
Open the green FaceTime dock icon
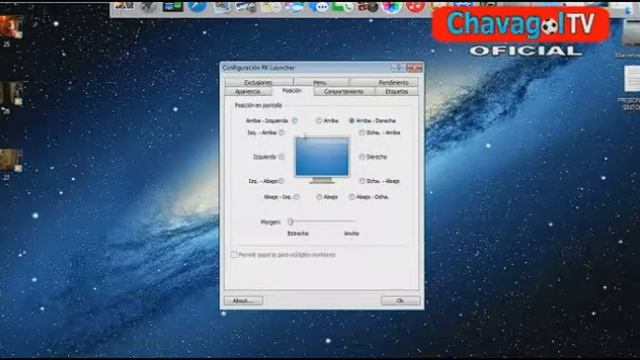point(342,6)
